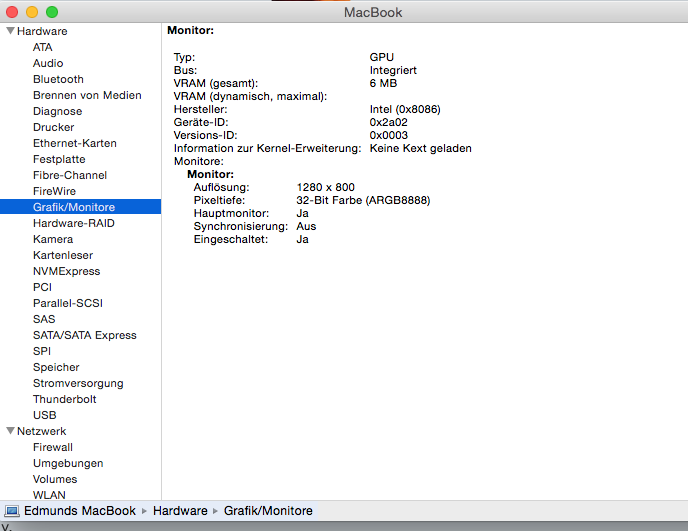Select WLAN under Netzwerk
688x531 pixels.
pos(49,495)
